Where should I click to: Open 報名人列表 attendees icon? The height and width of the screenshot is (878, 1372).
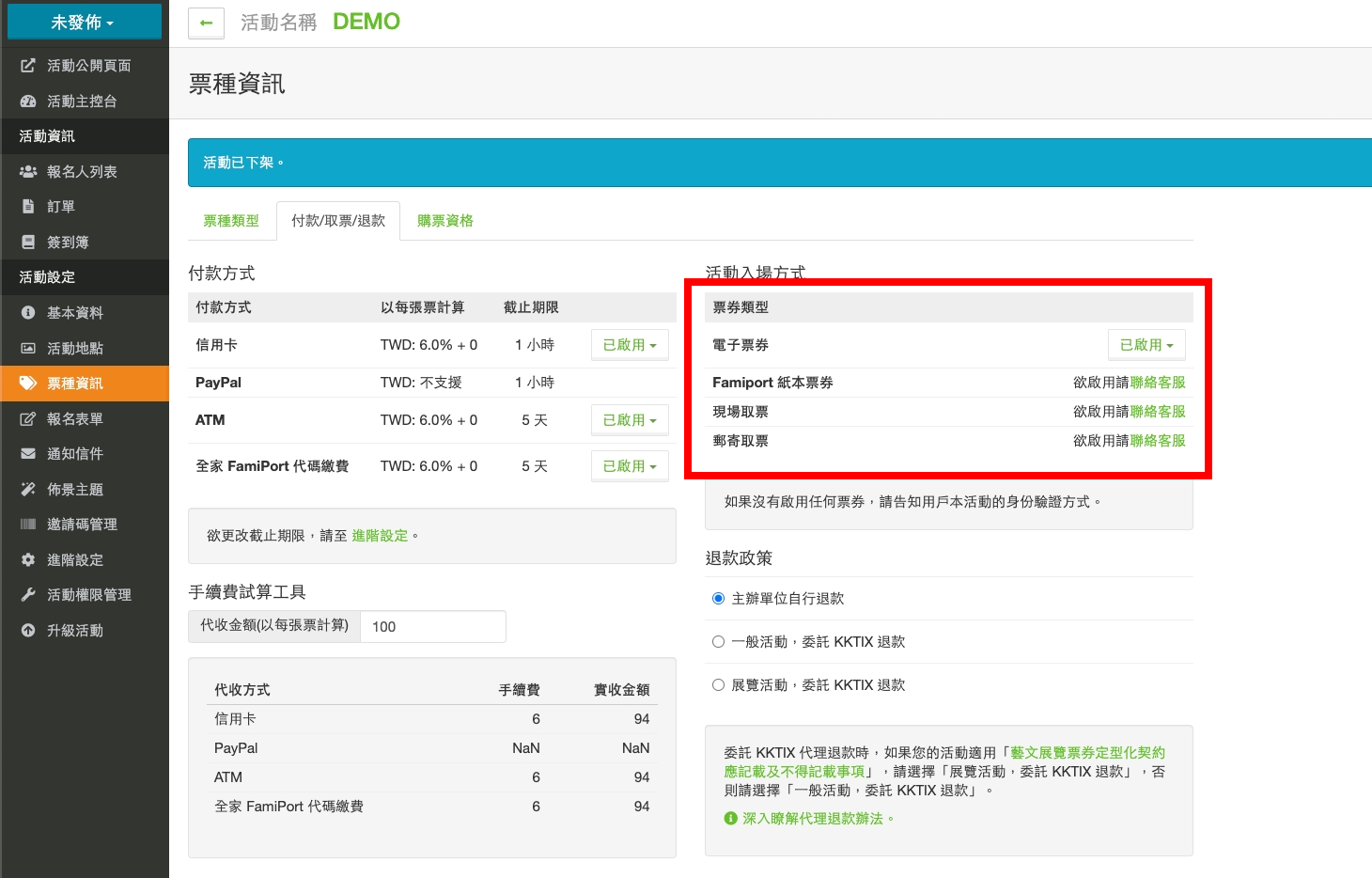pos(28,172)
